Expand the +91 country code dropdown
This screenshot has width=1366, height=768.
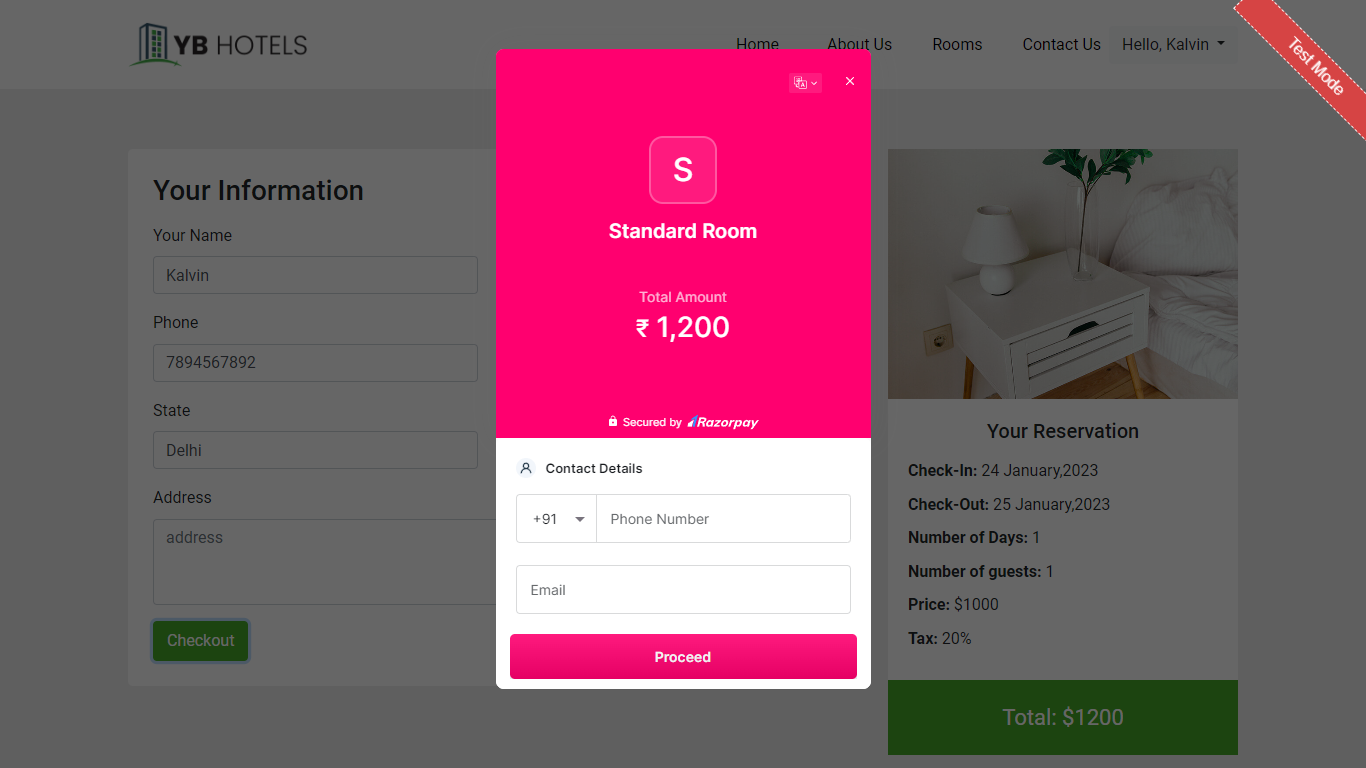pyautogui.click(x=557, y=519)
